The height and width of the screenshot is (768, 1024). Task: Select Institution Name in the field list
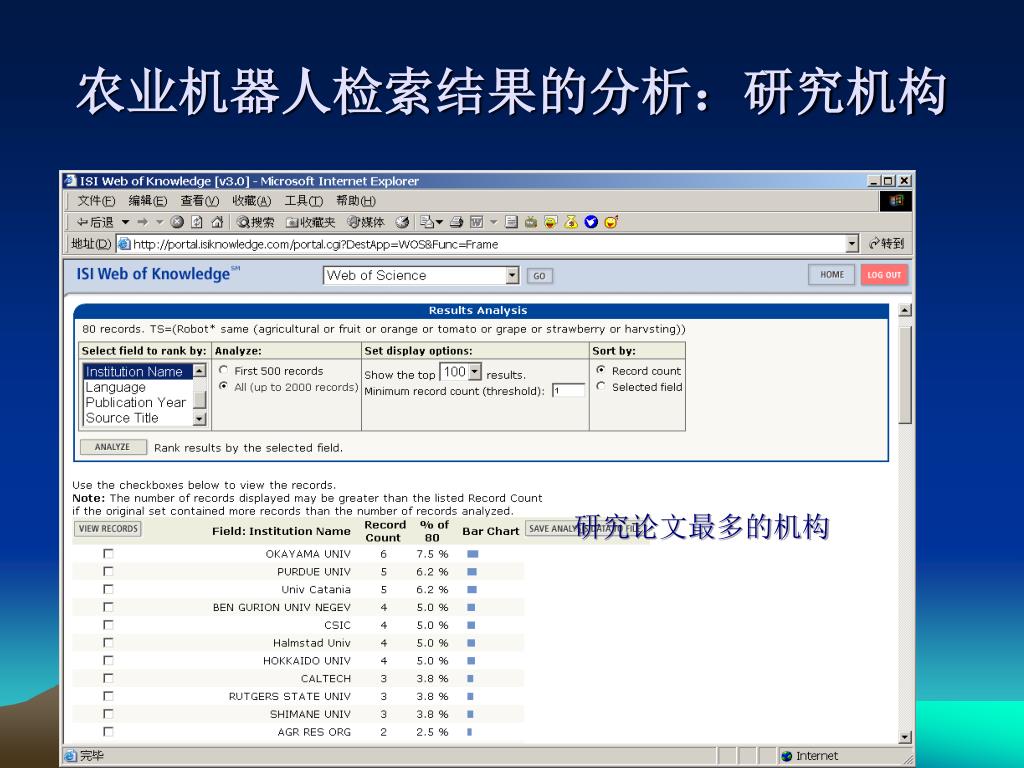pos(138,372)
